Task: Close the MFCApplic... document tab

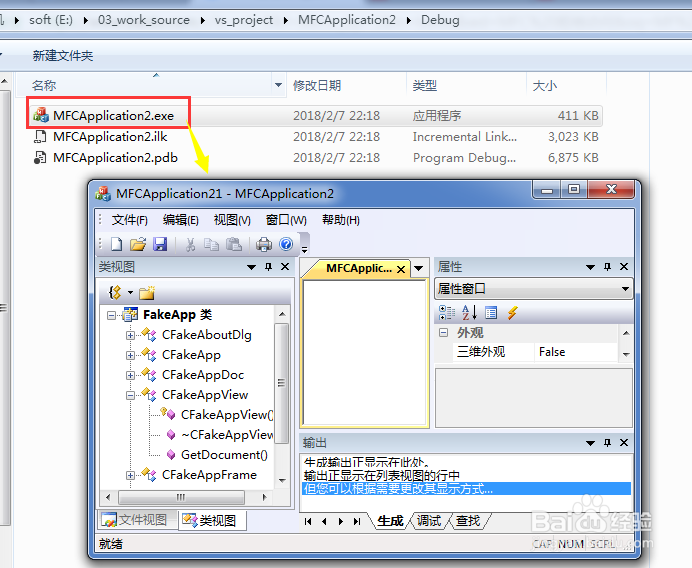Action: (401, 269)
